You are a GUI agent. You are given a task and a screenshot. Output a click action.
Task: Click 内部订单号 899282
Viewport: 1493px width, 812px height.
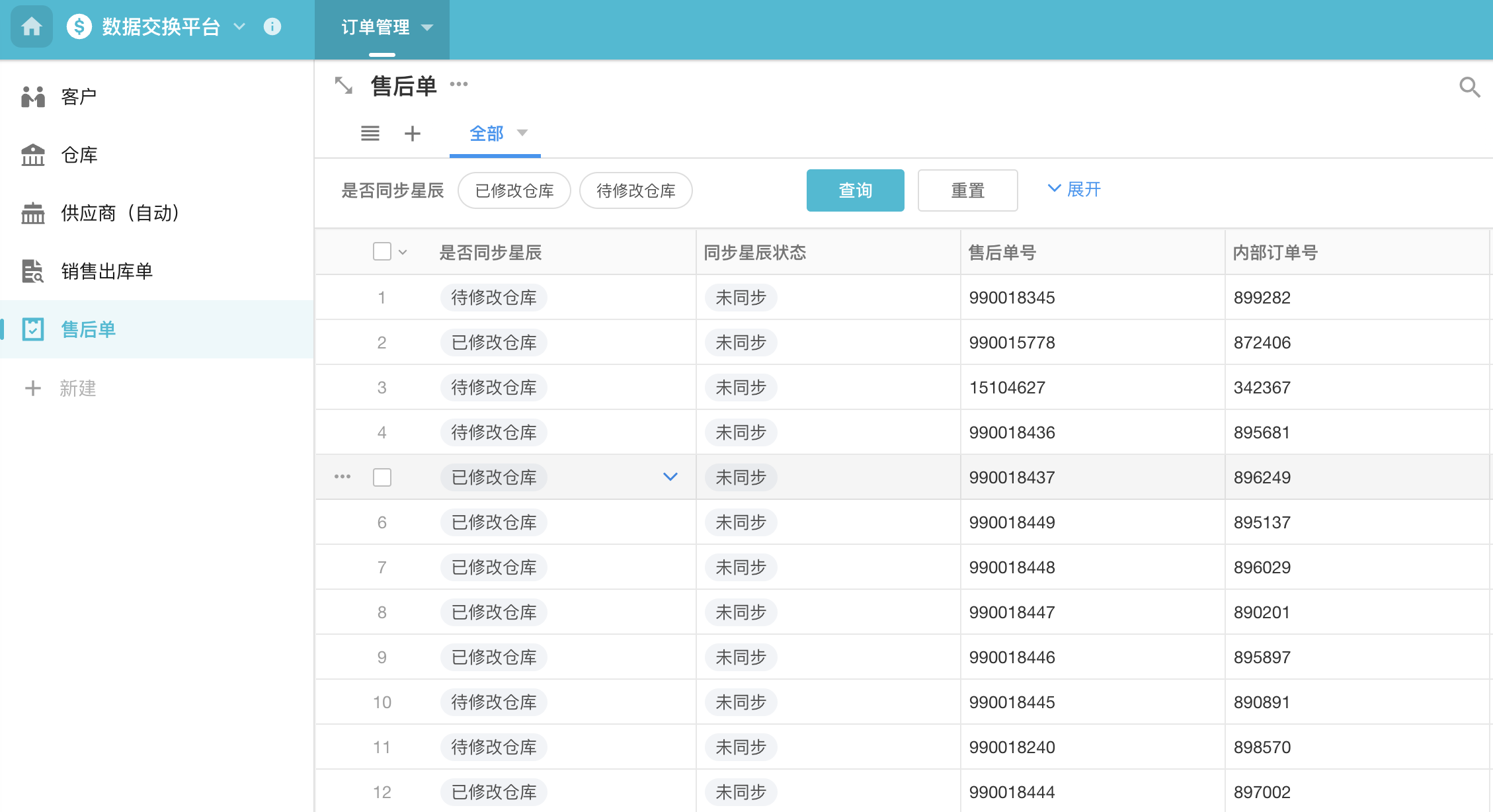1262,298
